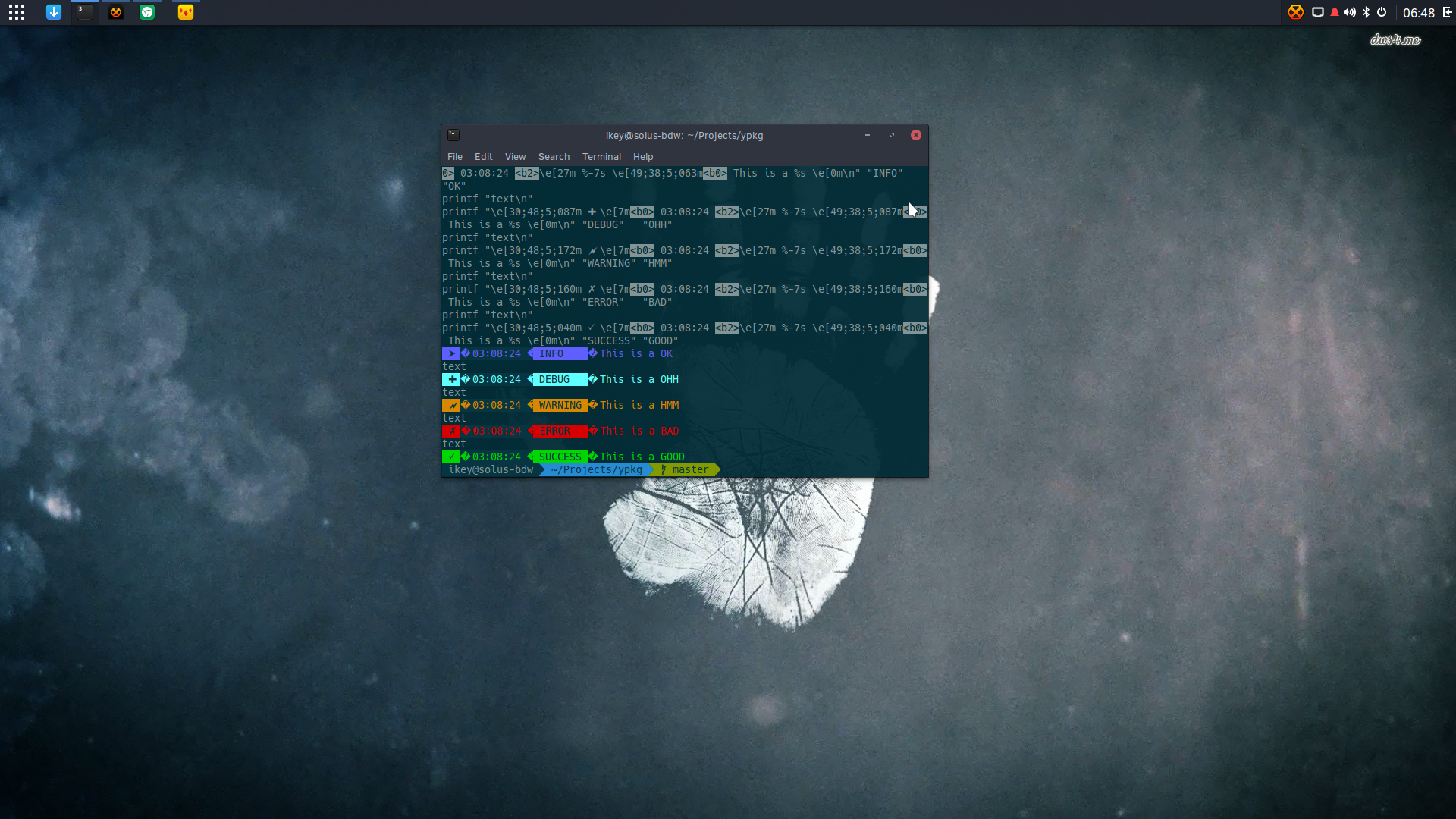Open the sidebar toggle icon beside the clock

point(1447,12)
